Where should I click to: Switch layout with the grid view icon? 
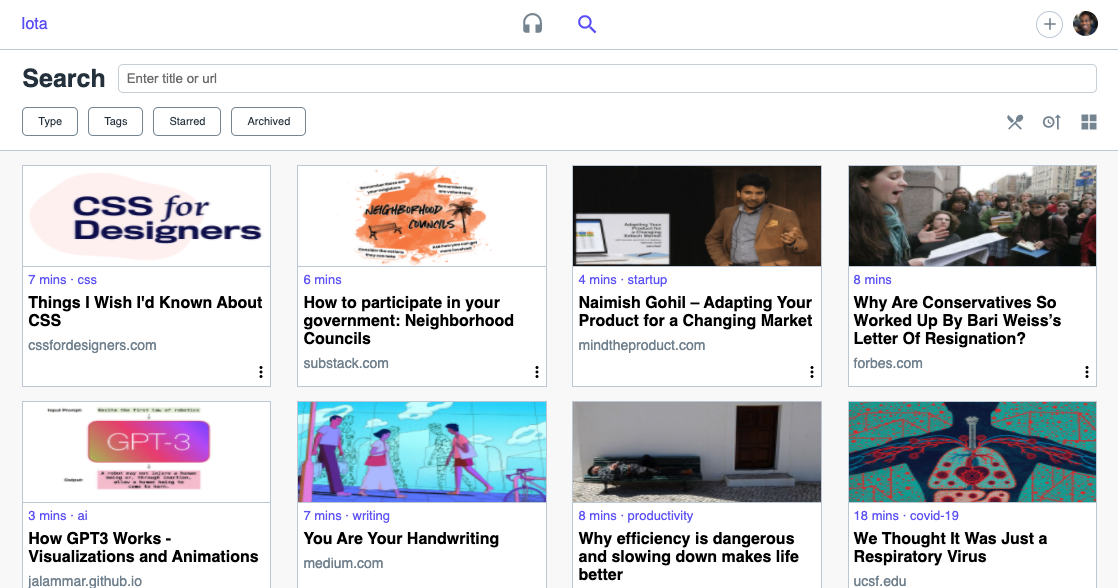click(1089, 122)
